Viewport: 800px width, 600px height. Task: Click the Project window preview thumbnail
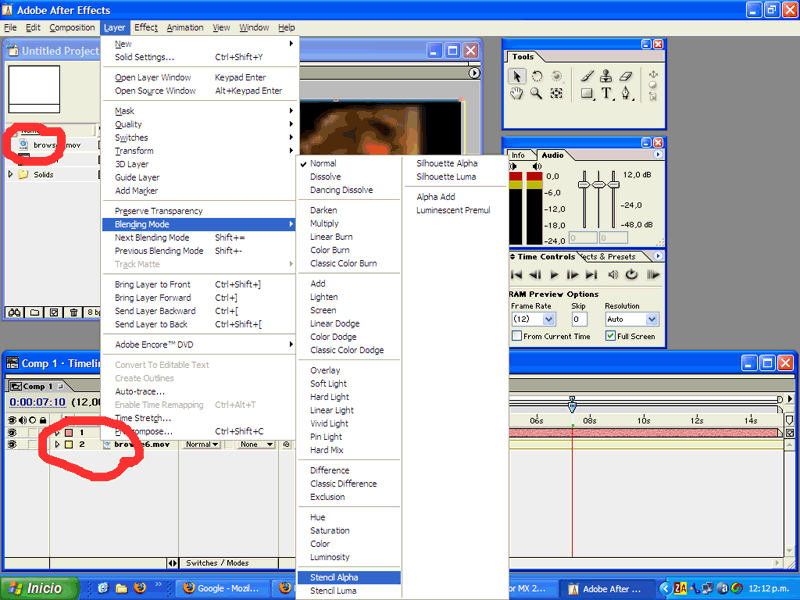34,89
